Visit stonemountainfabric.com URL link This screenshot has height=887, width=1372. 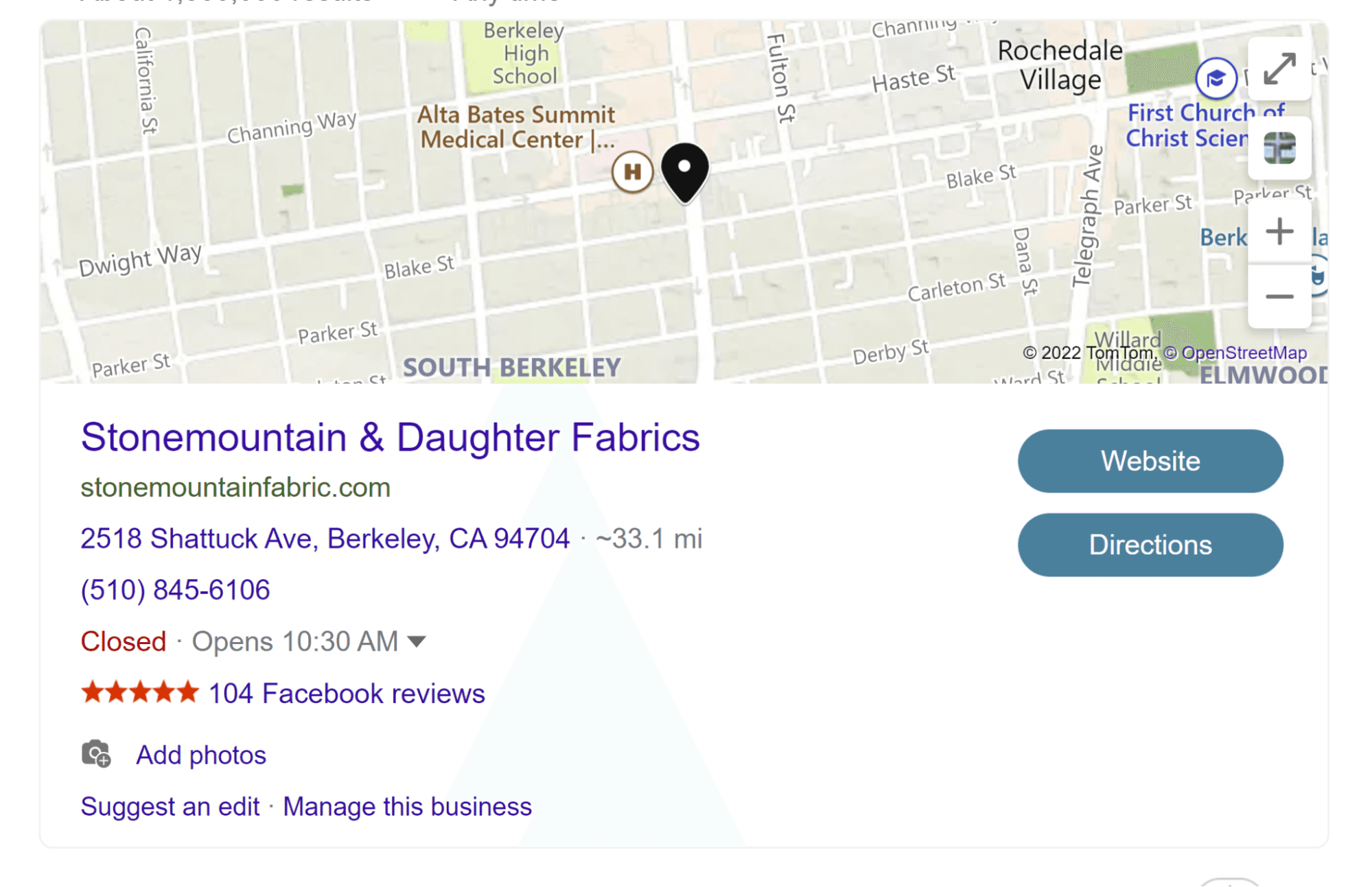[x=235, y=488]
